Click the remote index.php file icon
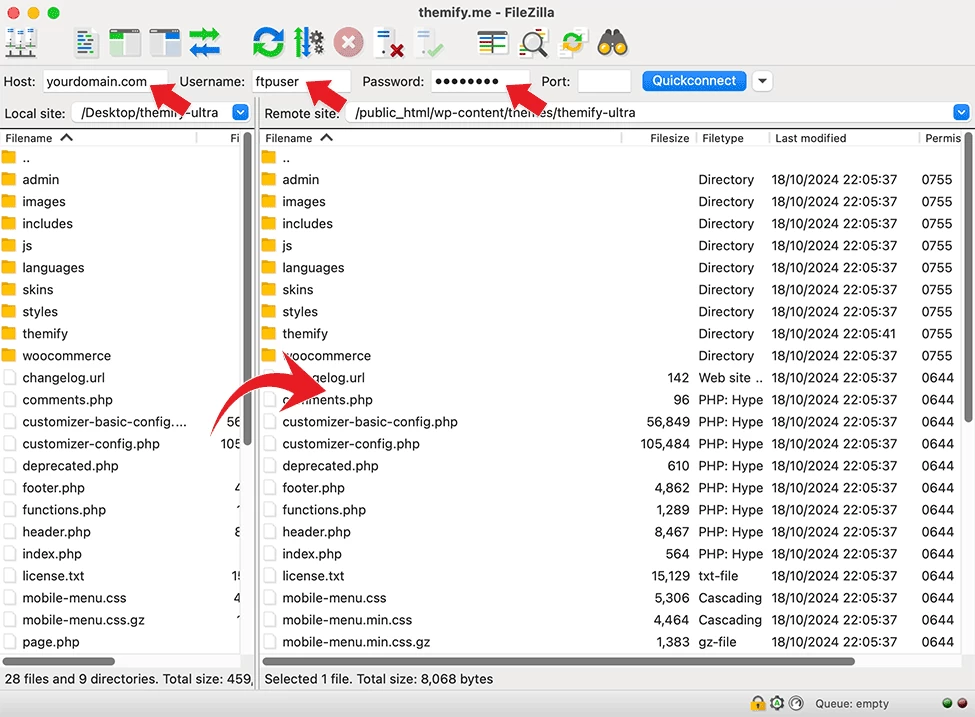This screenshot has width=975, height=717. click(x=269, y=553)
